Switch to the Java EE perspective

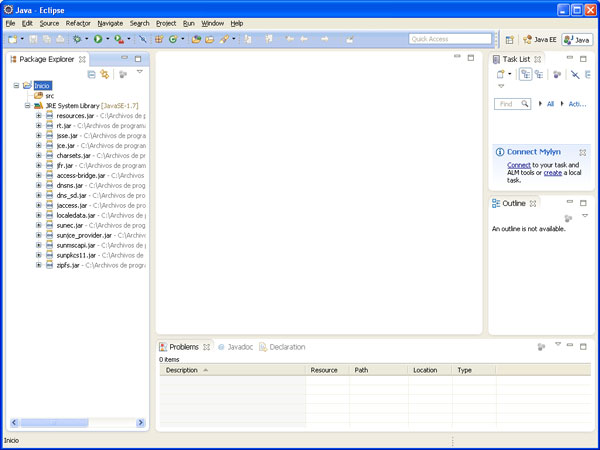click(x=539, y=39)
